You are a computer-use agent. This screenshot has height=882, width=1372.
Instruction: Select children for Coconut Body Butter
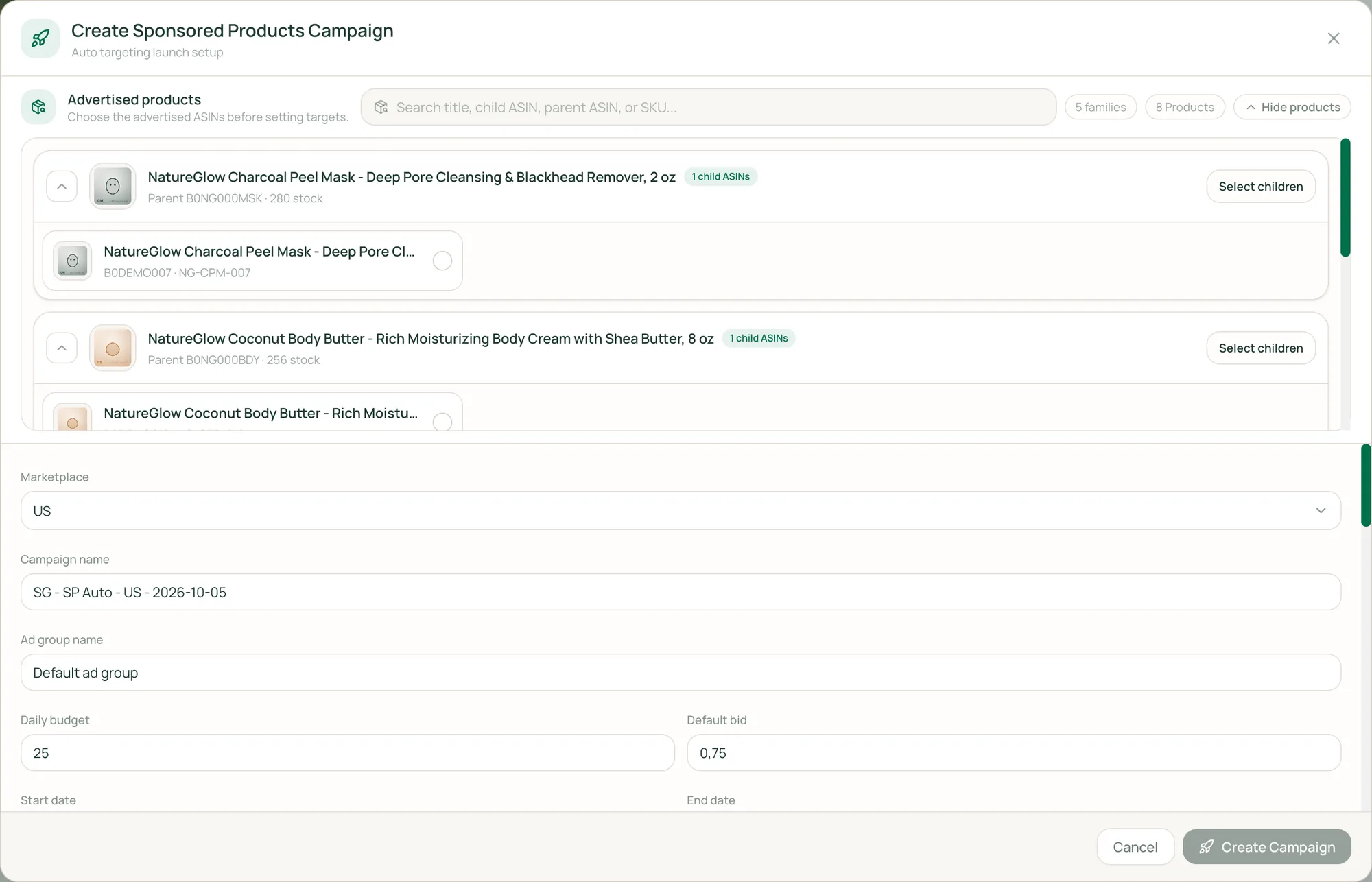click(x=1261, y=348)
